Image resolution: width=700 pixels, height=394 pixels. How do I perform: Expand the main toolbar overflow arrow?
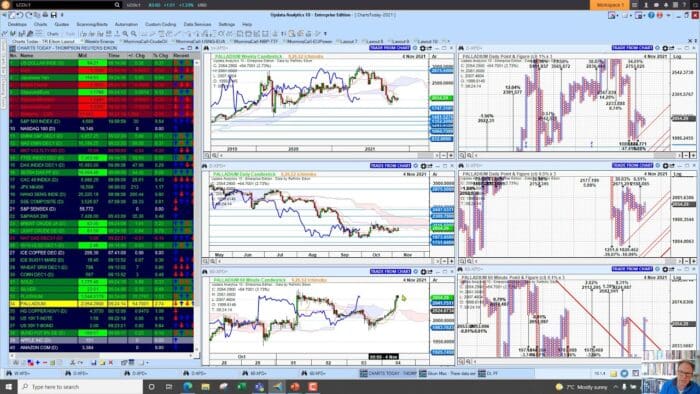(325, 33)
